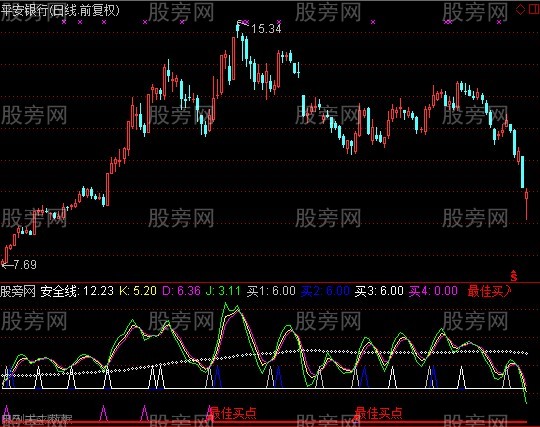Select the 买2: 6.00 indicator value

325,291
